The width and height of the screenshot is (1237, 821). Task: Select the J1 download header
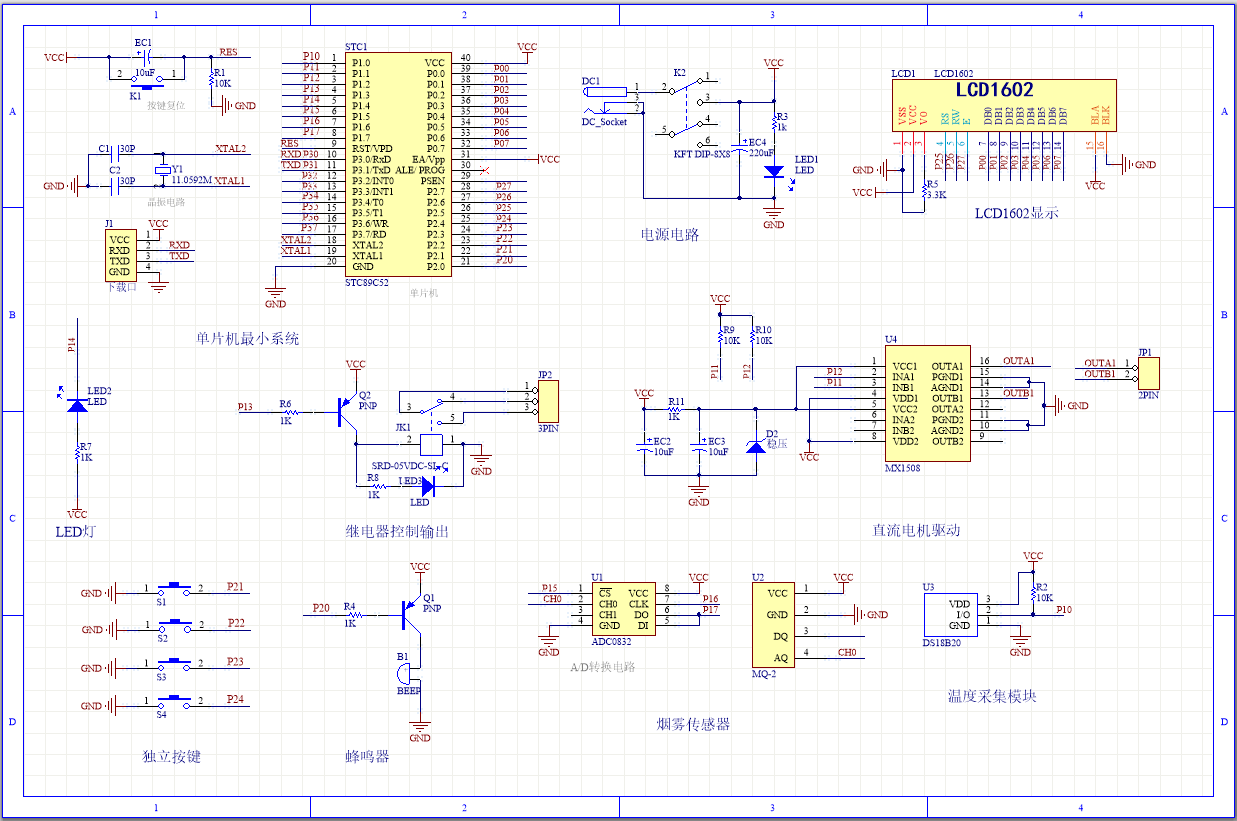tap(120, 255)
